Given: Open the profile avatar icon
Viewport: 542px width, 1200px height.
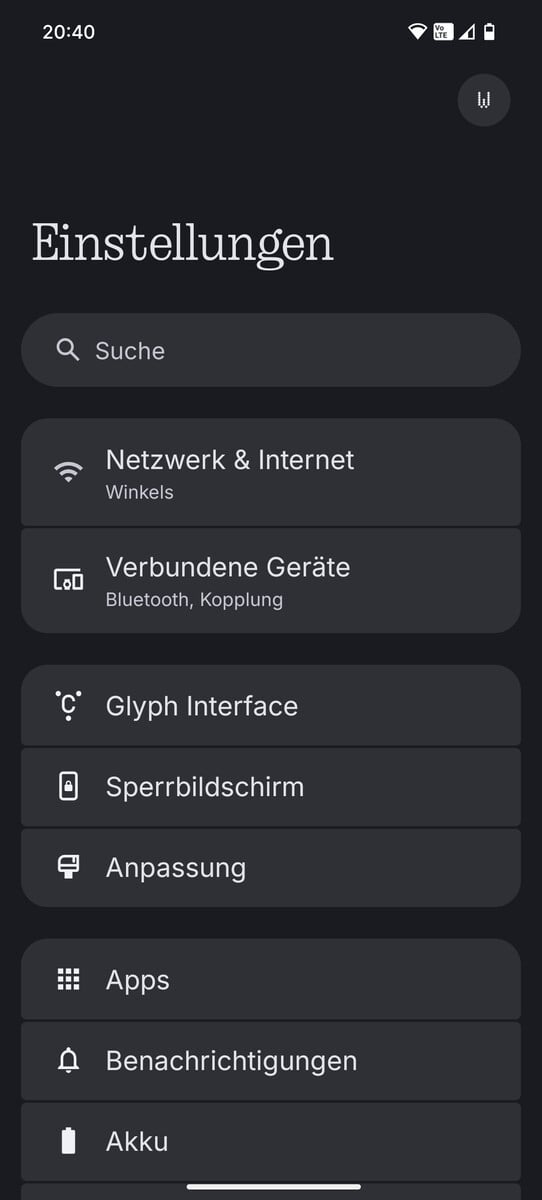Looking at the screenshot, I should [484, 100].
